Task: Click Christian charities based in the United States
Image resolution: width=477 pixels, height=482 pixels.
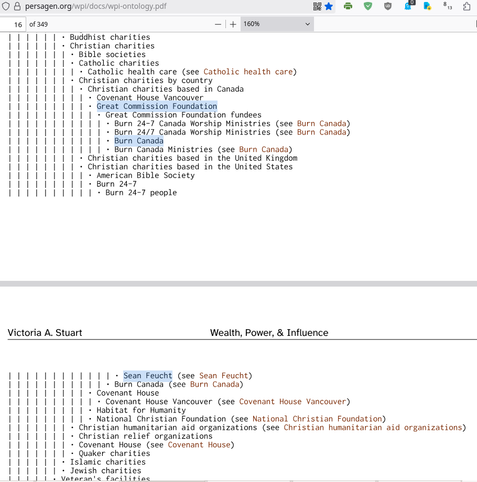Action: (x=190, y=167)
